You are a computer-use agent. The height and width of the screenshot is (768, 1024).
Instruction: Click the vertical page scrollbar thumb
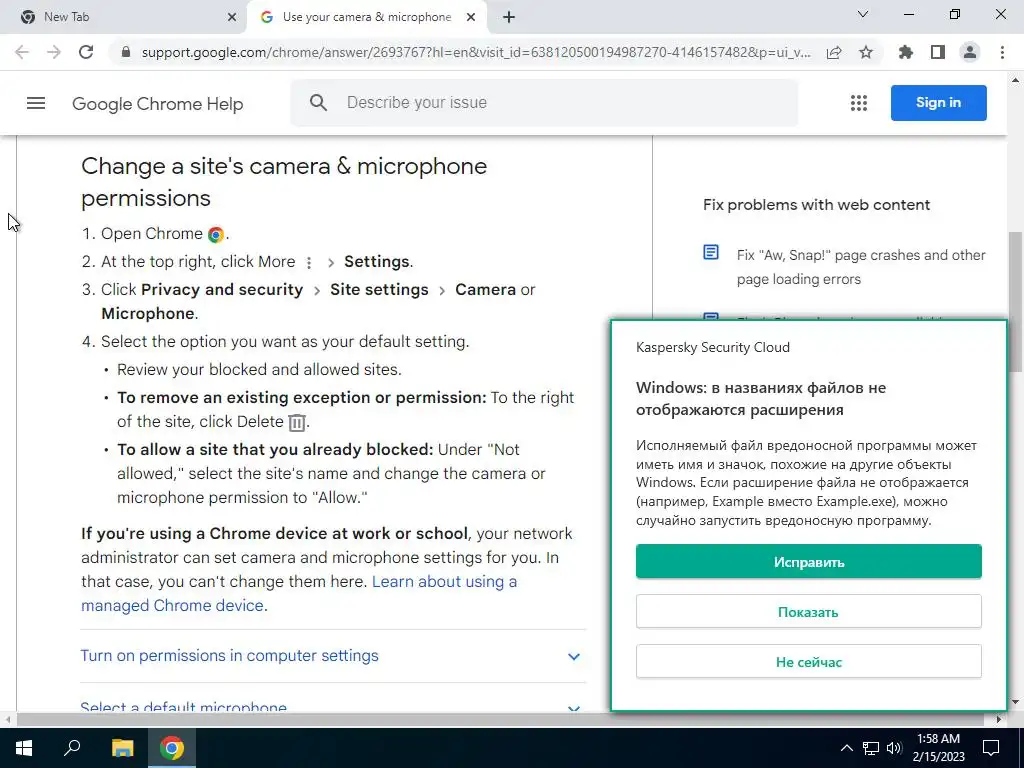tap(1015, 300)
